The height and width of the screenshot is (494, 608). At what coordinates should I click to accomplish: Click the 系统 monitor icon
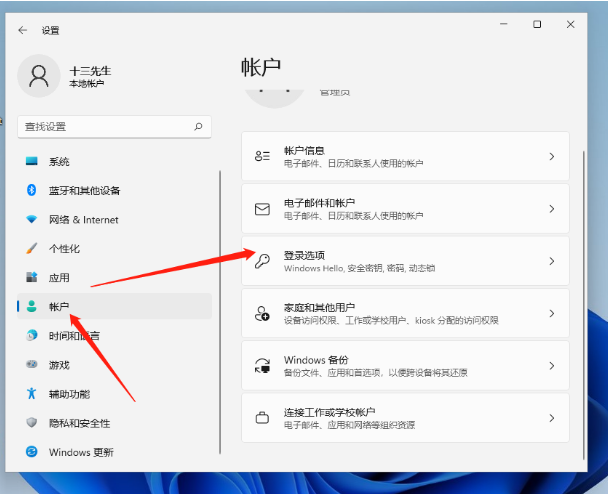tap(31, 161)
